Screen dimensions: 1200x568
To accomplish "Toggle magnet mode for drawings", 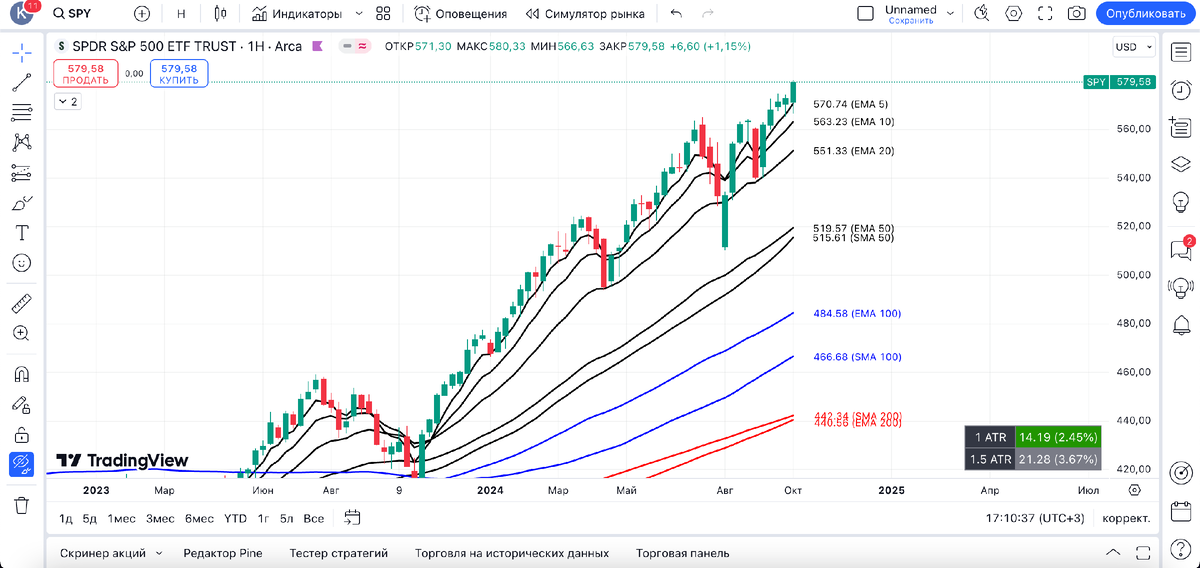I will 21,374.
